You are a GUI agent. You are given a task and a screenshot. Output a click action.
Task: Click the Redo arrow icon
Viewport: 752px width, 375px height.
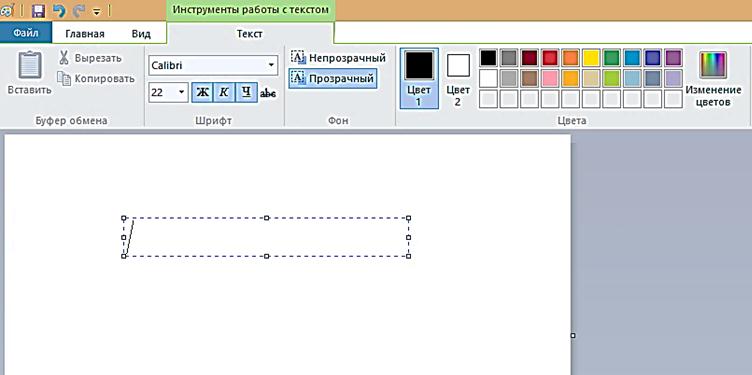tap(80, 10)
